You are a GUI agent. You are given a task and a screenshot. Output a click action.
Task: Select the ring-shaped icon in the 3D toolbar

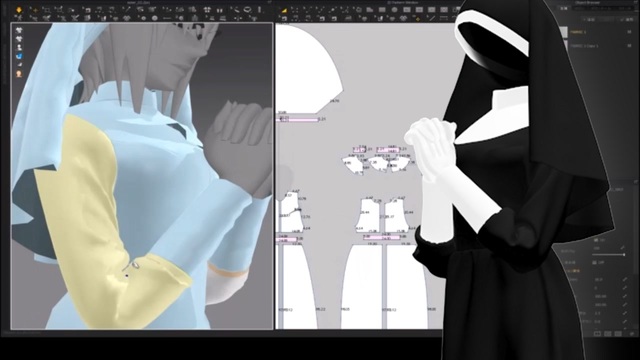tap(247, 9)
